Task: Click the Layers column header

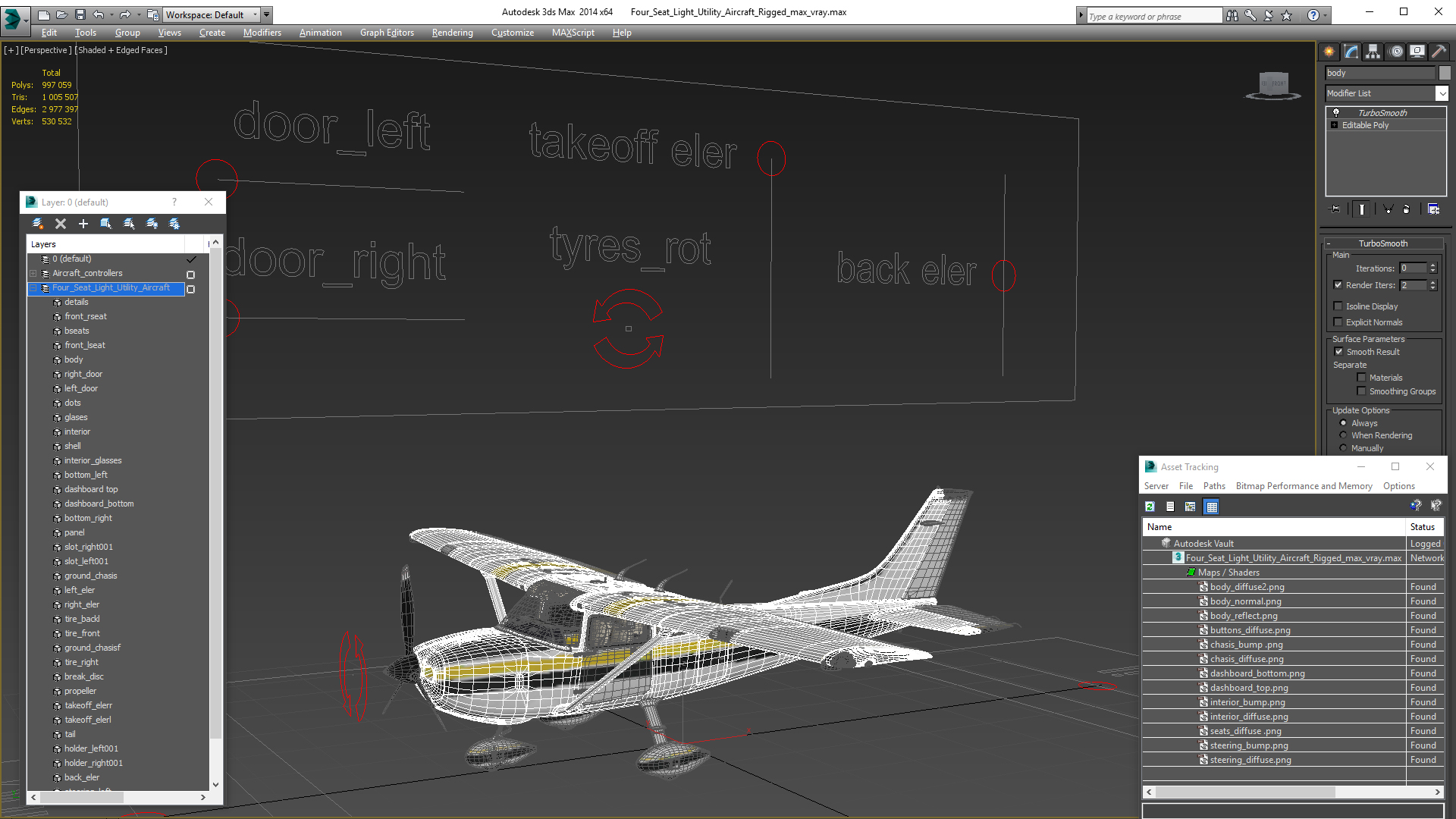Action: [106, 244]
